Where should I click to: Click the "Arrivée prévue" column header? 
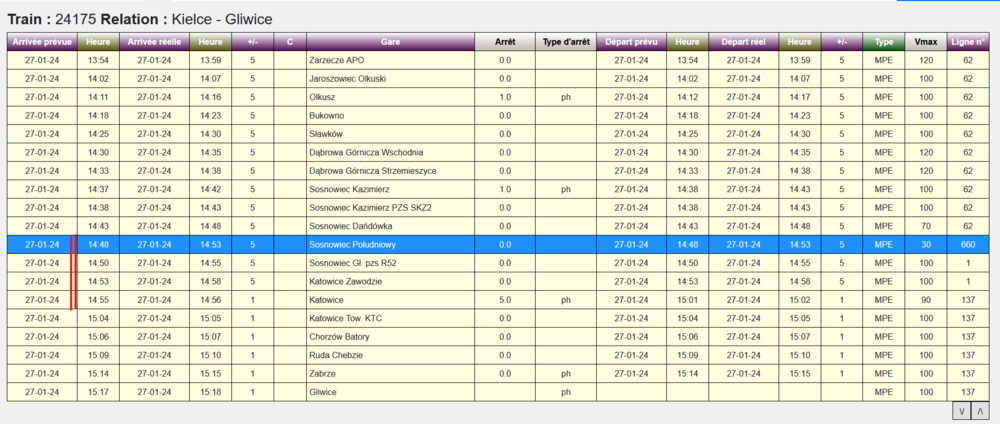[41, 42]
